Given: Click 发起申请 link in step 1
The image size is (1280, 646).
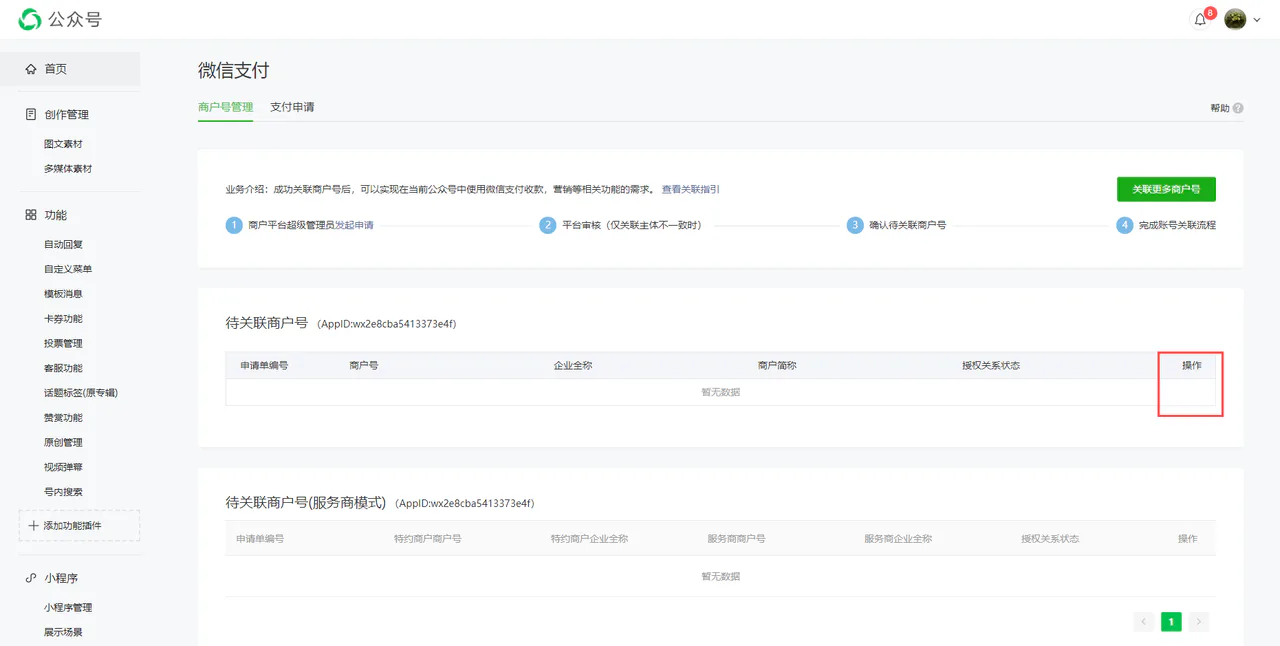Looking at the screenshot, I should (x=354, y=225).
